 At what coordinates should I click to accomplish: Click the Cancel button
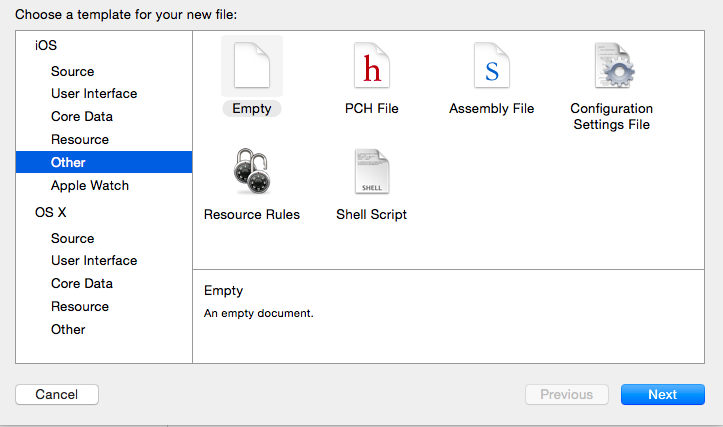(x=57, y=395)
